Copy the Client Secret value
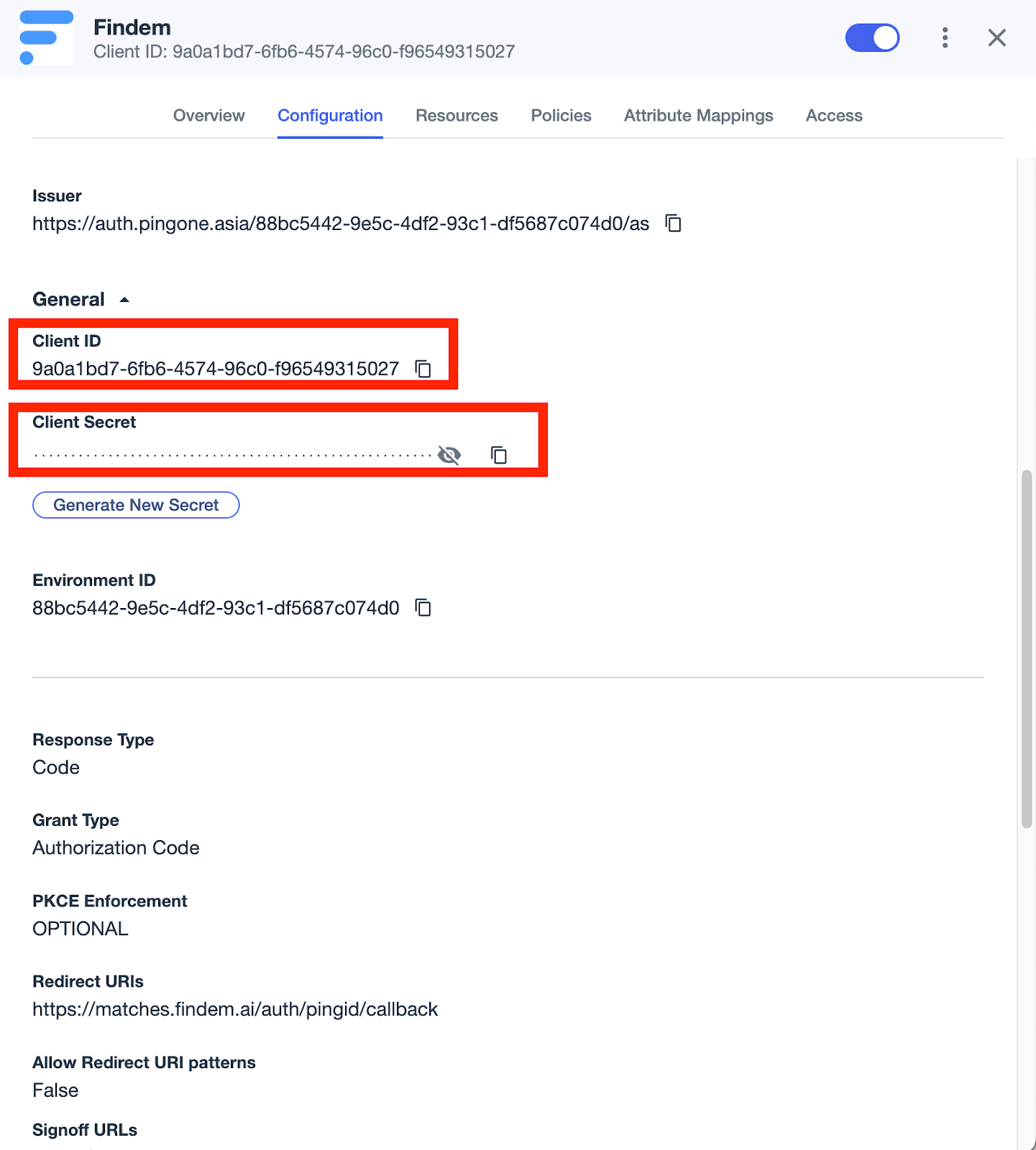This screenshot has width=1036, height=1150. [x=499, y=455]
